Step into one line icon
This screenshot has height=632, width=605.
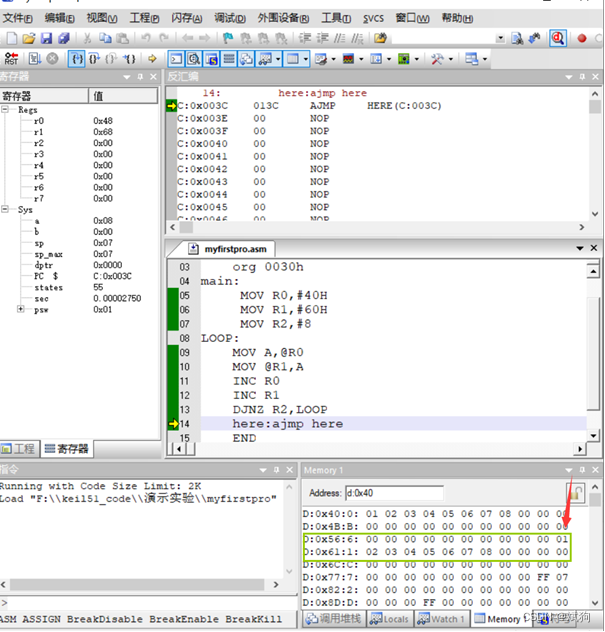click(x=77, y=59)
